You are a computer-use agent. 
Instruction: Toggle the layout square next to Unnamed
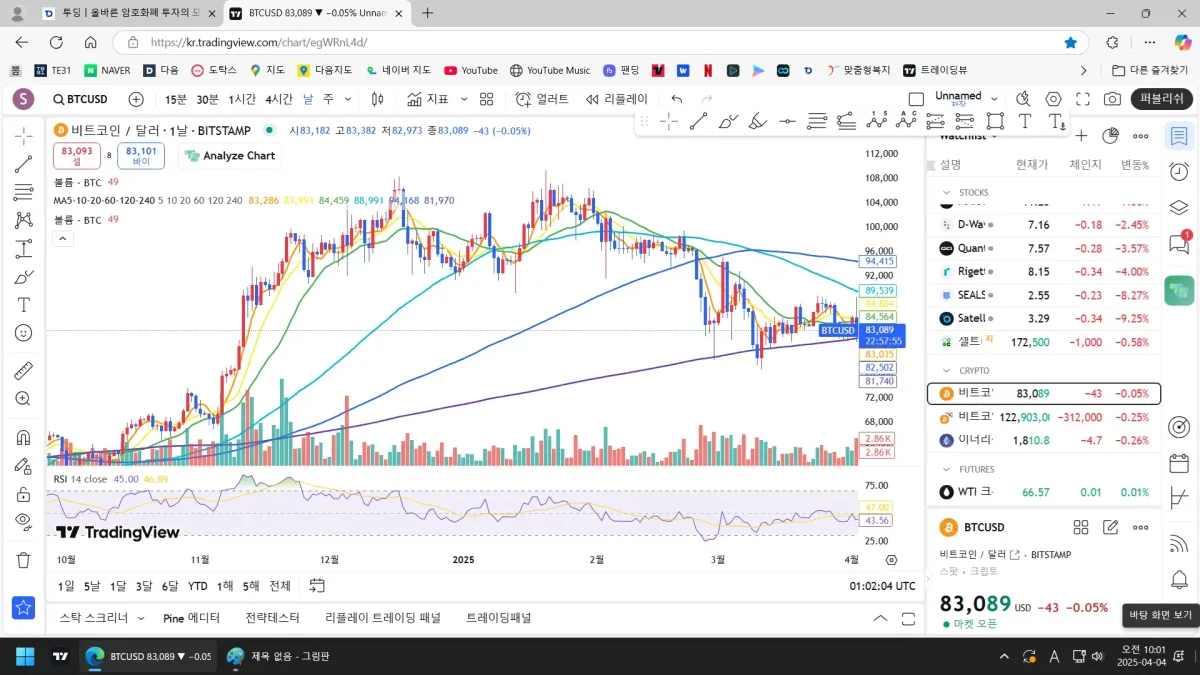tap(916, 99)
